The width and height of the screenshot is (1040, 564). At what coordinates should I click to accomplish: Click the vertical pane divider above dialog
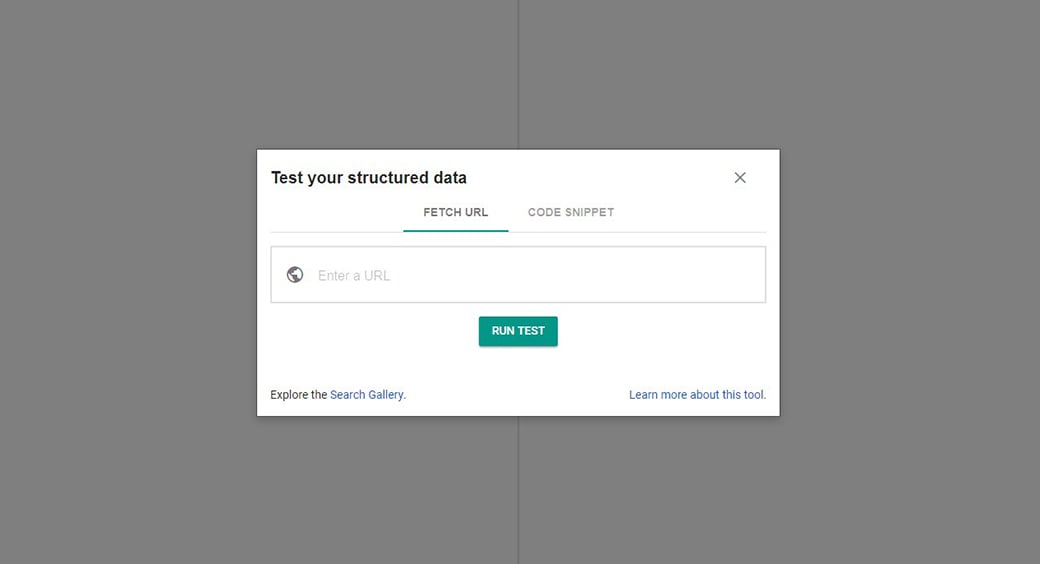point(518,70)
